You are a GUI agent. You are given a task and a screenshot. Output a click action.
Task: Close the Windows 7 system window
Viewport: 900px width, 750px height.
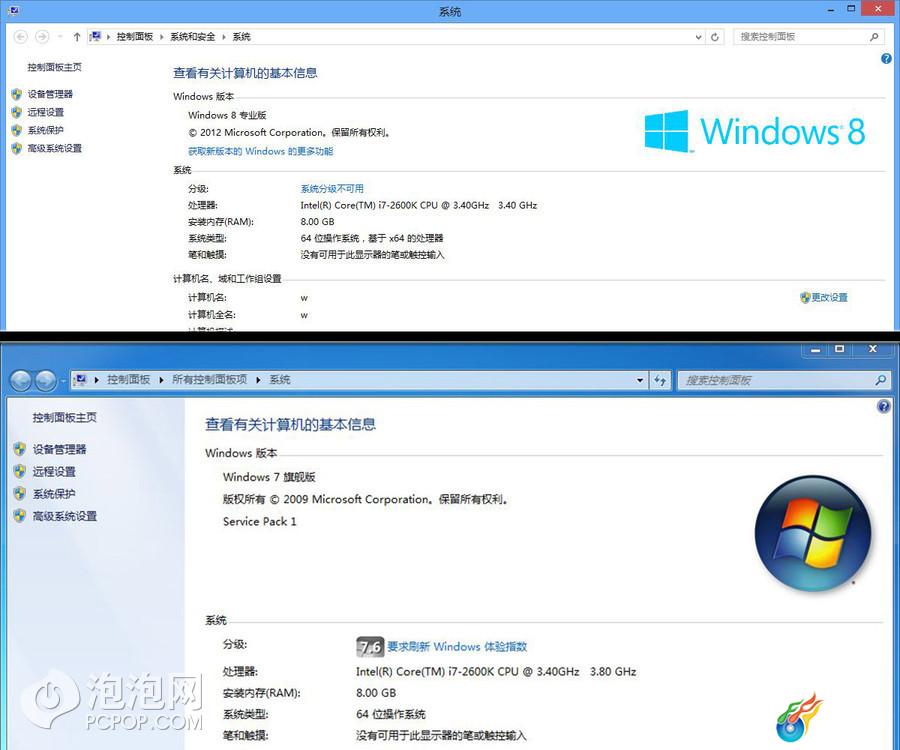tap(873, 349)
